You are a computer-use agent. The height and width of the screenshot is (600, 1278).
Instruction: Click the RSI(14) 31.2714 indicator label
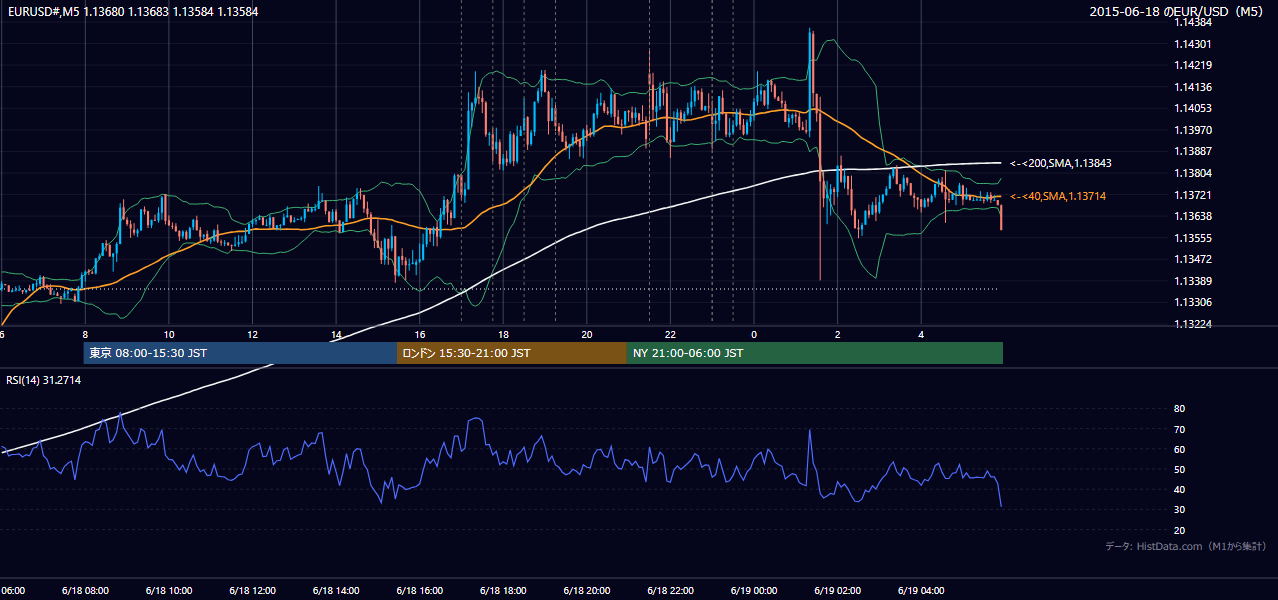[44, 380]
